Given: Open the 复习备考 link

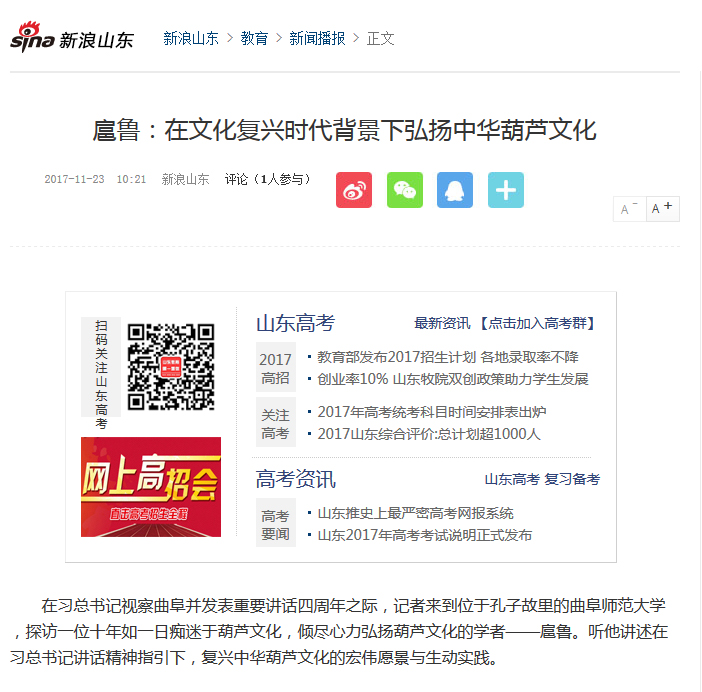Looking at the screenshot, I should (x=572, y=479).
